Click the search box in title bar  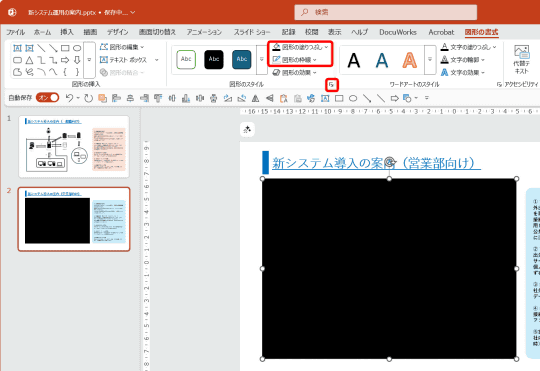point(386,12)
